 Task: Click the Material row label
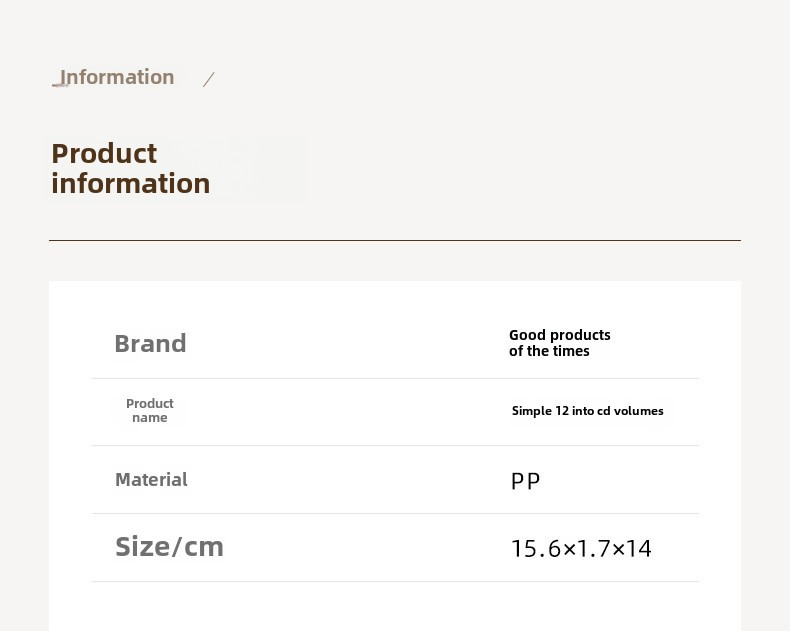151,479
